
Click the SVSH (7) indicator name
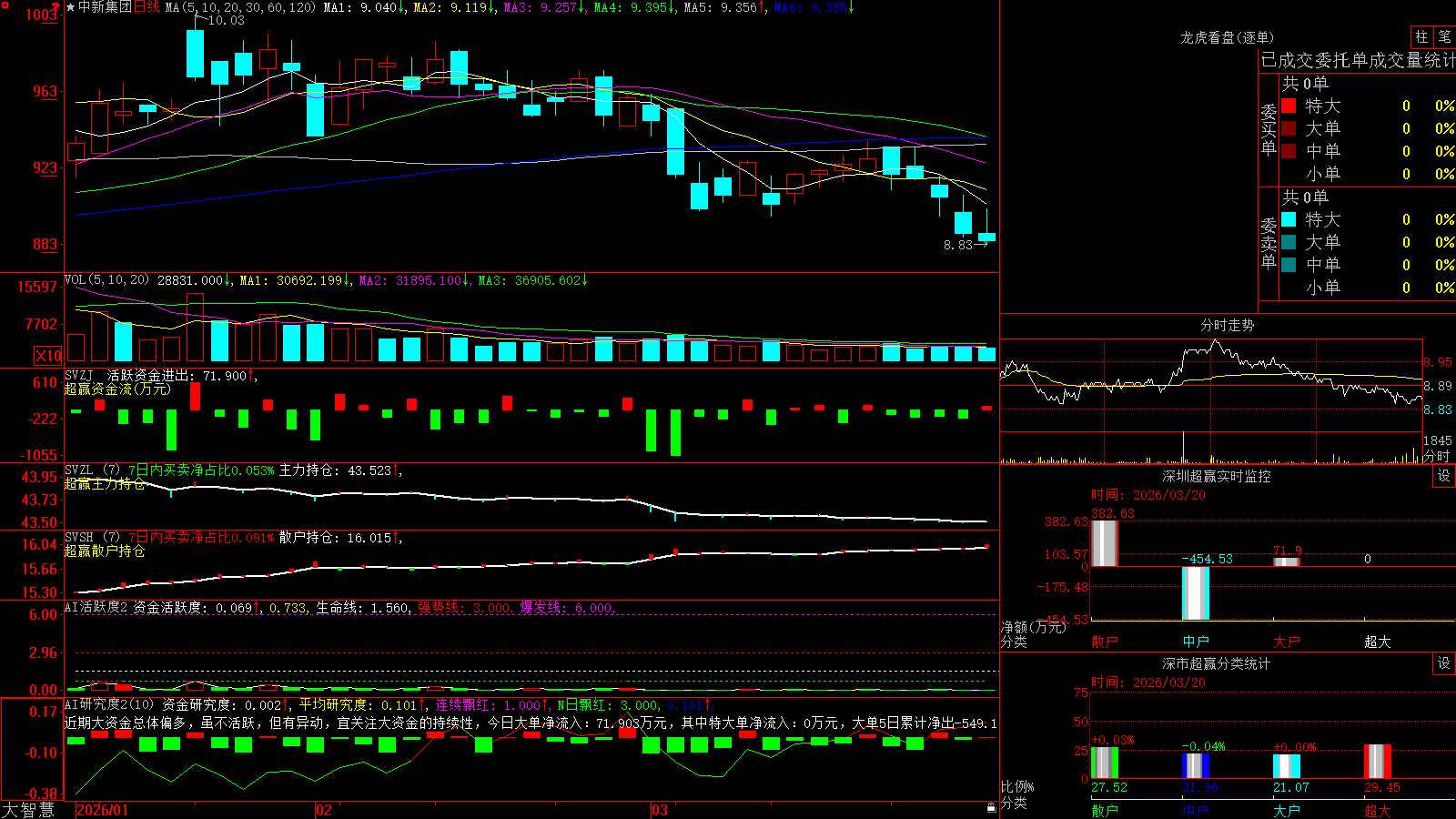pyautogui.click(x=92, y=538)
